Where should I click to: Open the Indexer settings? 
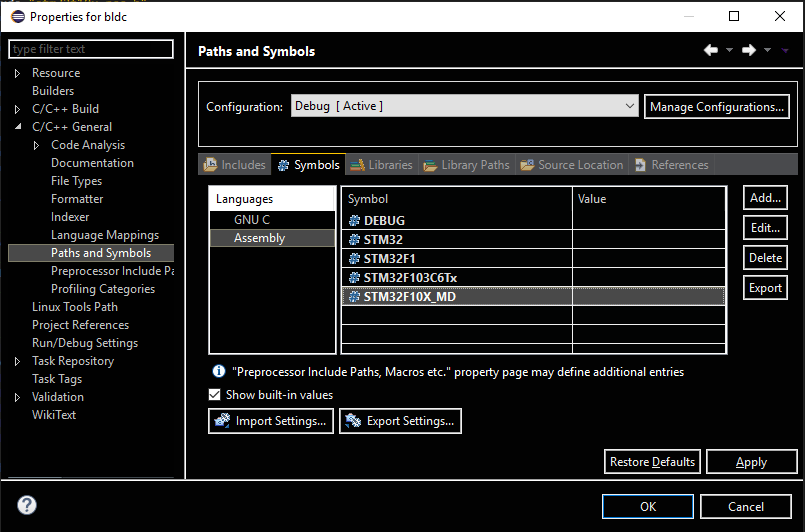point(70,217)
